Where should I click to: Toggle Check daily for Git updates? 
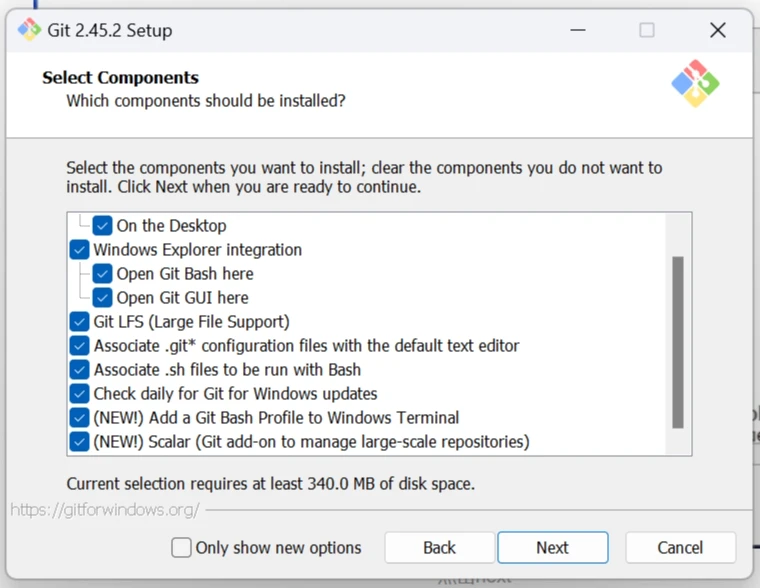point(80,394)
